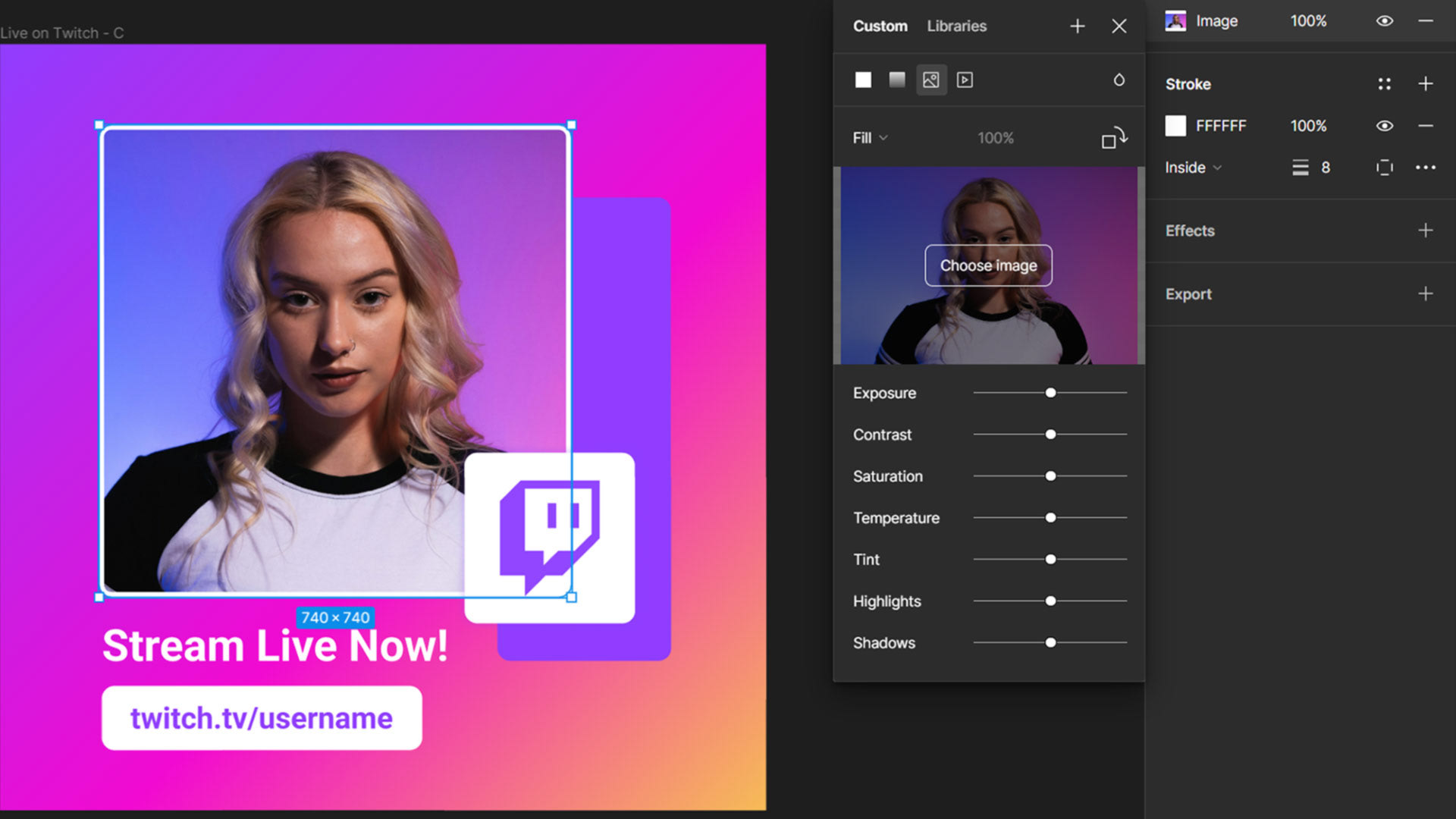Click the Export section heading
This screenshot has width=1456, height=819.
pos(1188,293)
